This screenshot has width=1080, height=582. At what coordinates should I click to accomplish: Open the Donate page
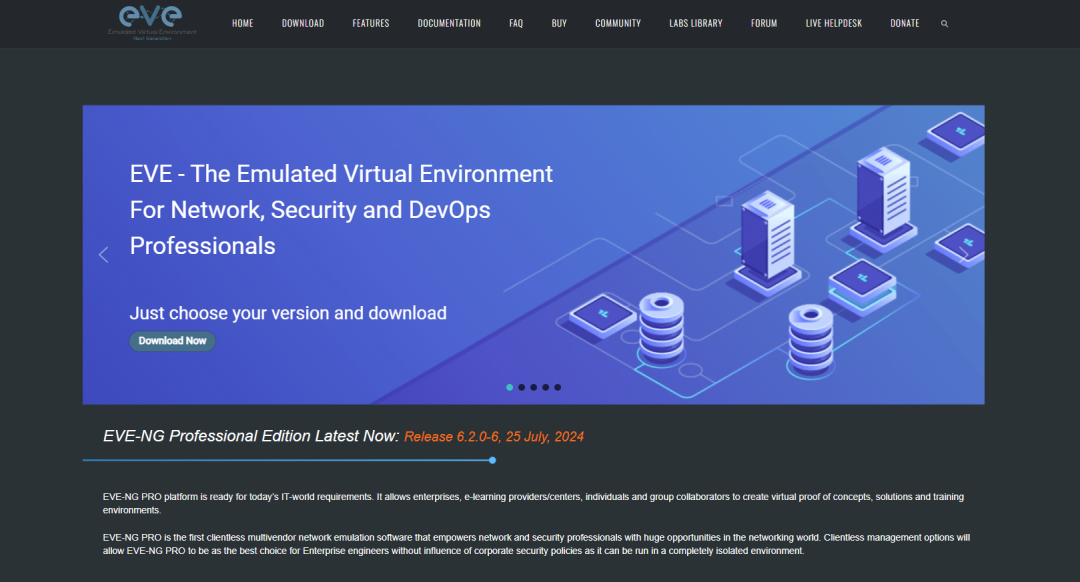point(904,23)
